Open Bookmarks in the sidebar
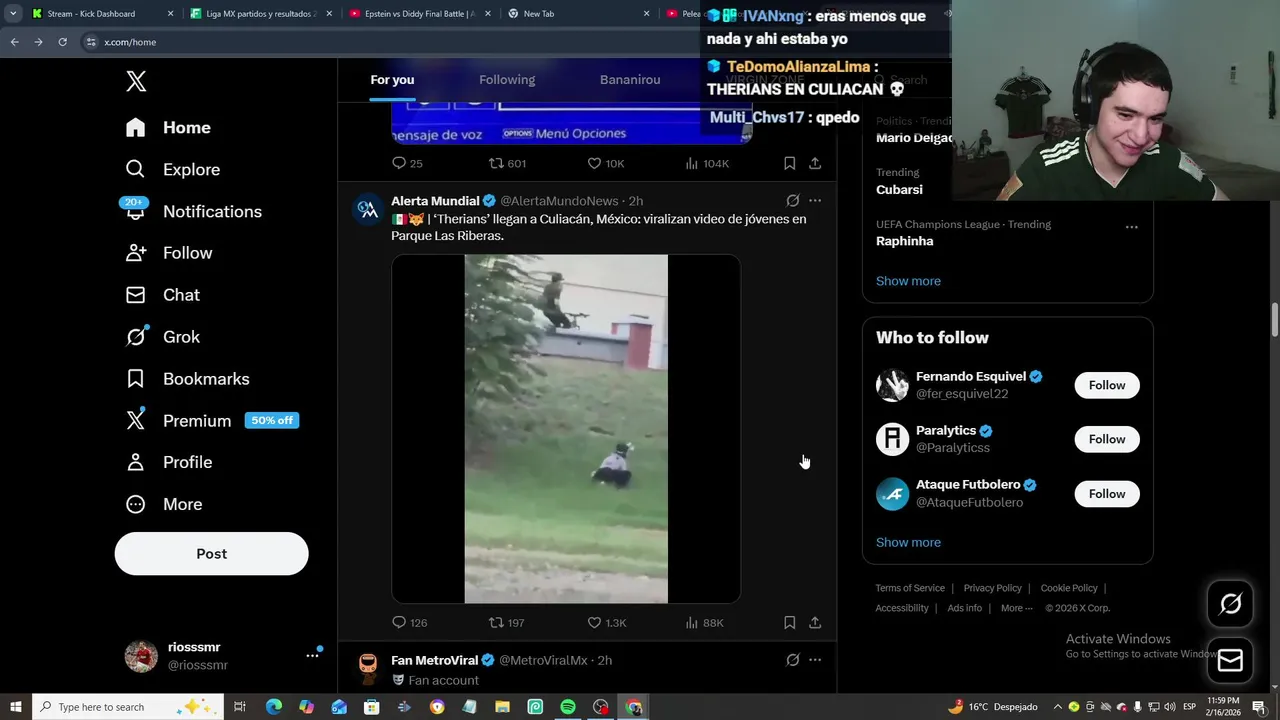Viewport: 1280px width, 720px height. [x=187, y=379]
